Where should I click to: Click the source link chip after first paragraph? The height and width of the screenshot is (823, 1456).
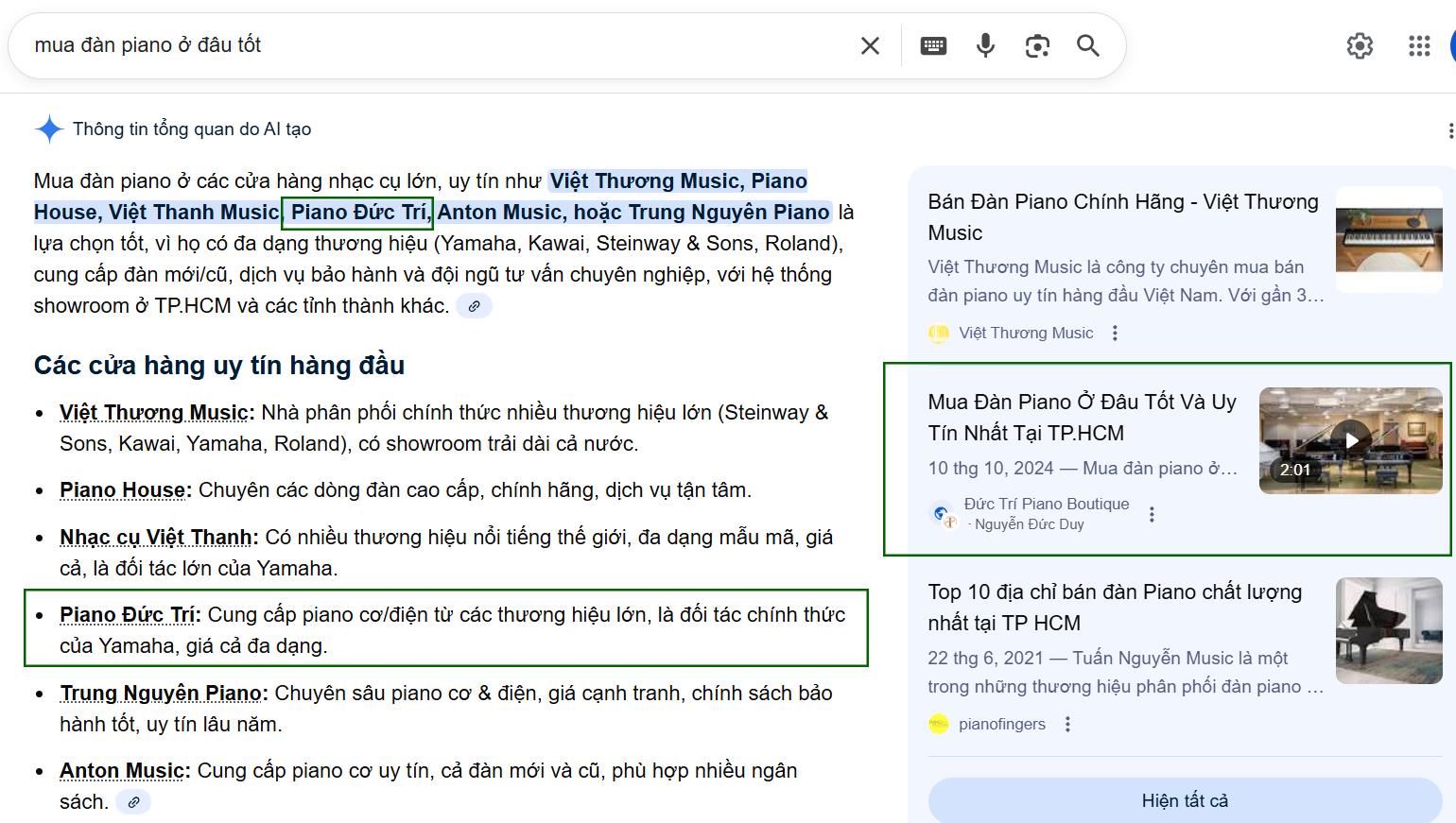474,306
